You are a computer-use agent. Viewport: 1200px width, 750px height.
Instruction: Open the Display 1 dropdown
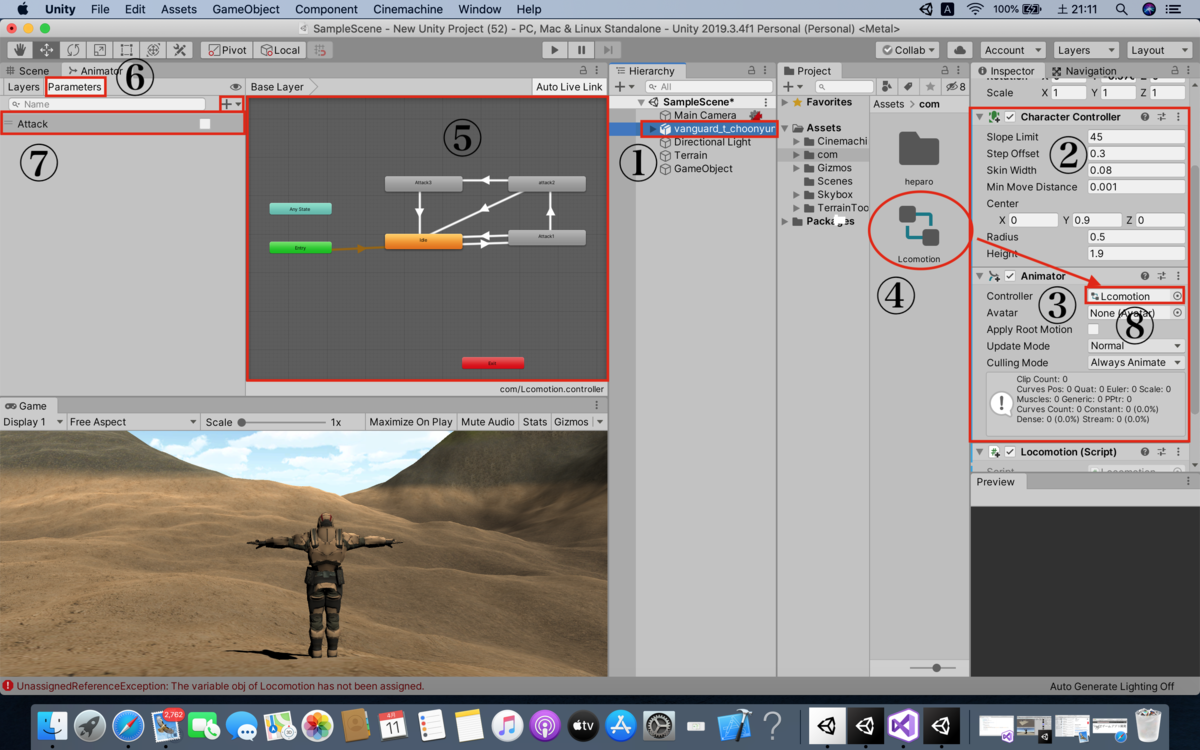[x=33, y=422]
